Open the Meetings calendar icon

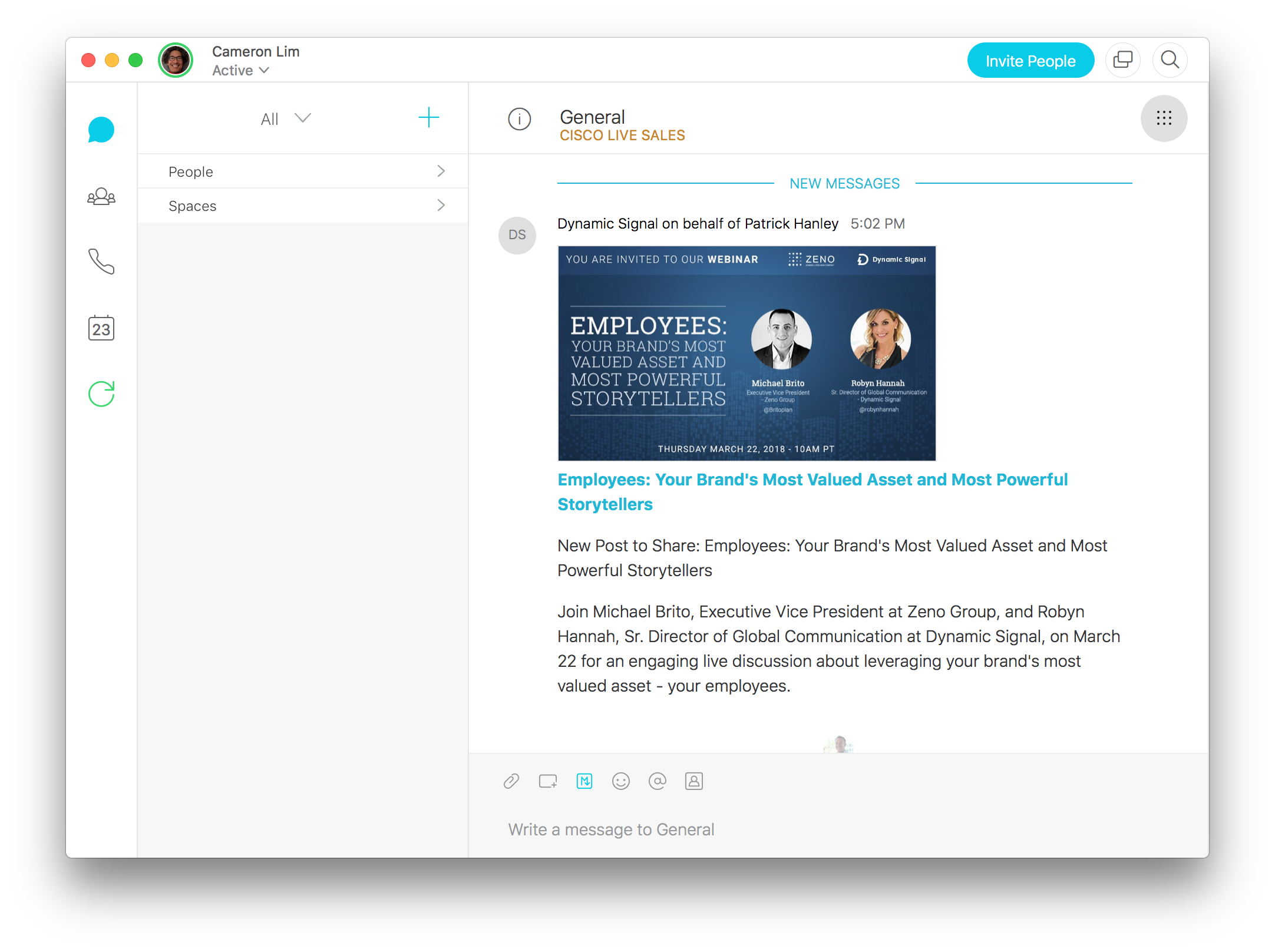pyautogui.click(x=101, y=328)
